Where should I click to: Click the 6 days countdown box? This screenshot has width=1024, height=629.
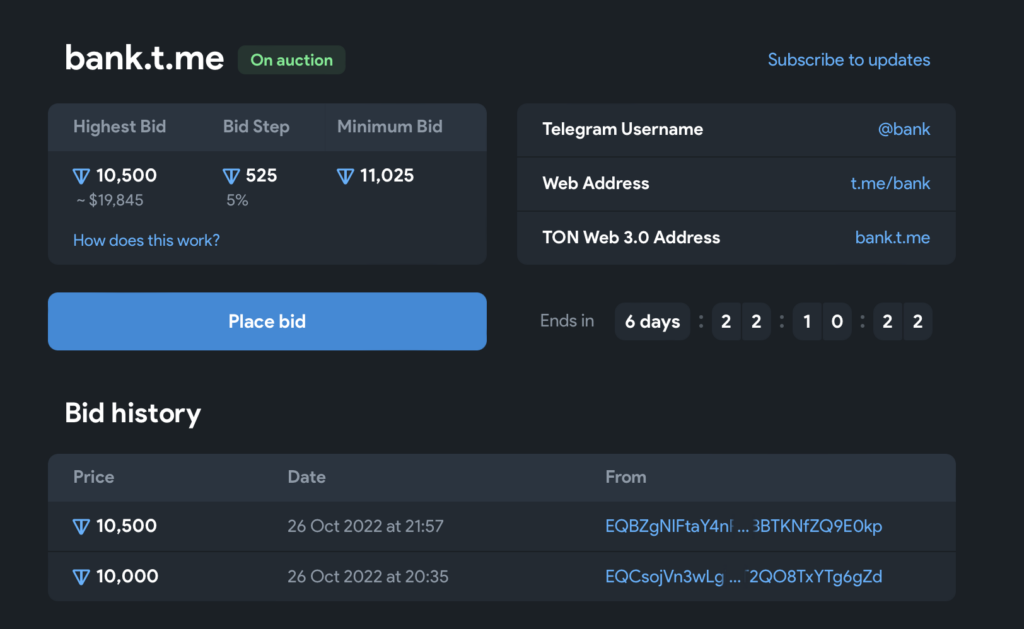point(652,322)
